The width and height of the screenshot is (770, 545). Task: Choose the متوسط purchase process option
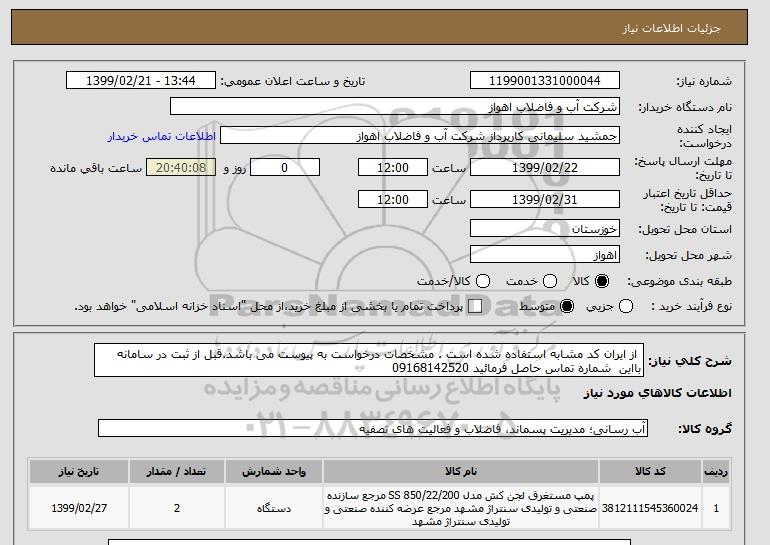point(567,306)
